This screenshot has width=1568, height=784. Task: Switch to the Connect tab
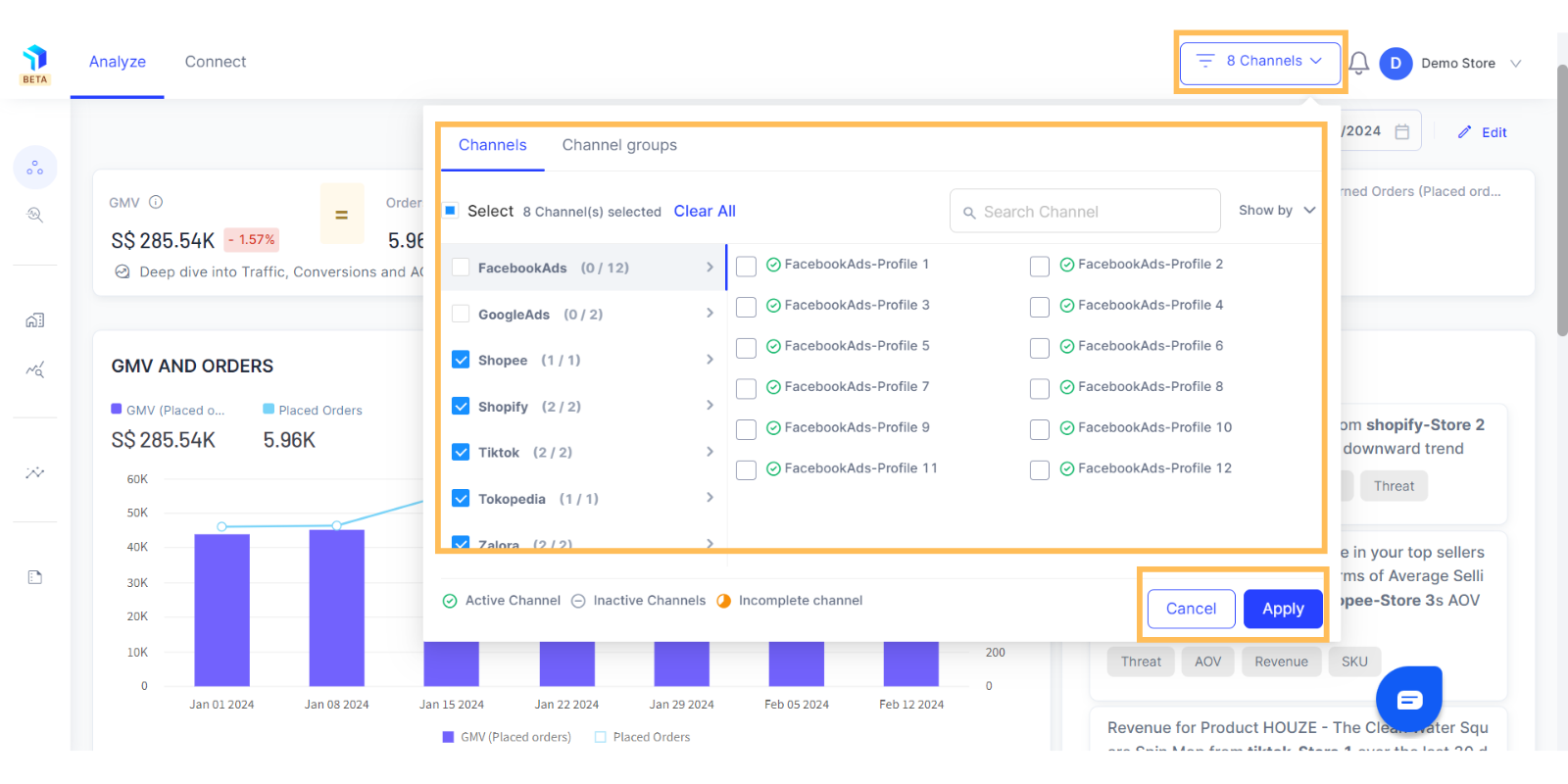click(216, 62)
